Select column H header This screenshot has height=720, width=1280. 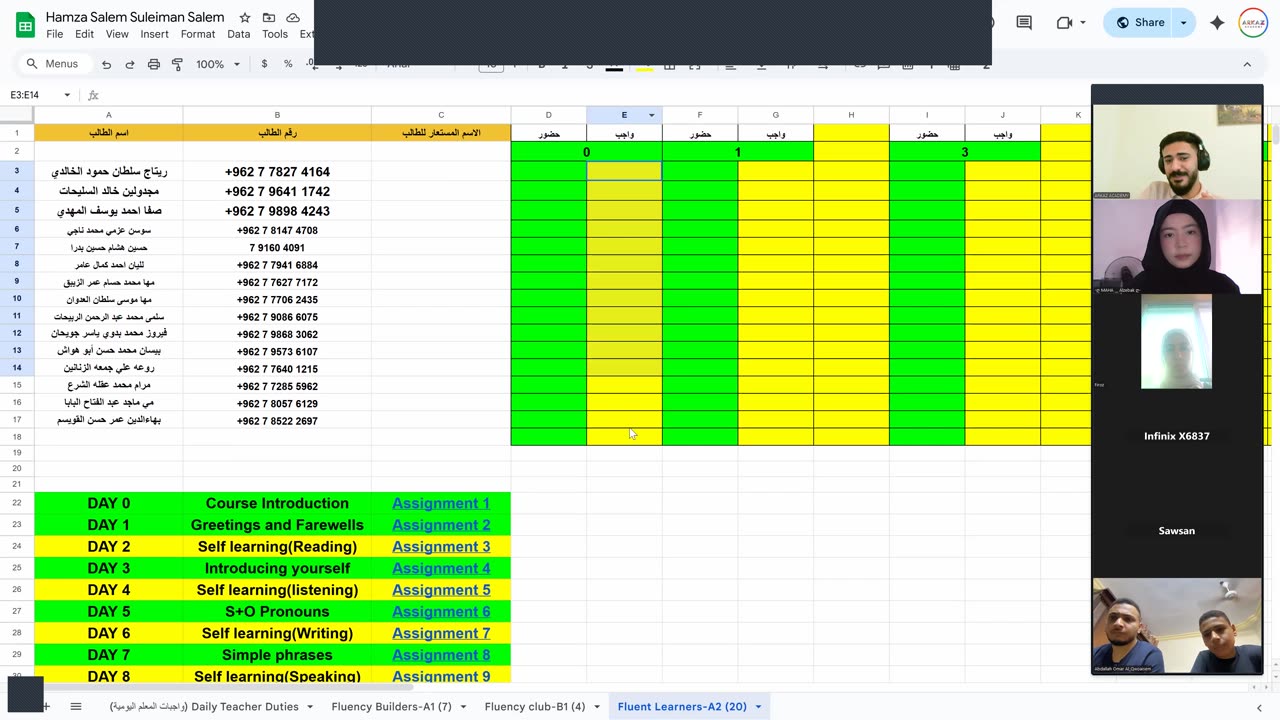851,115
